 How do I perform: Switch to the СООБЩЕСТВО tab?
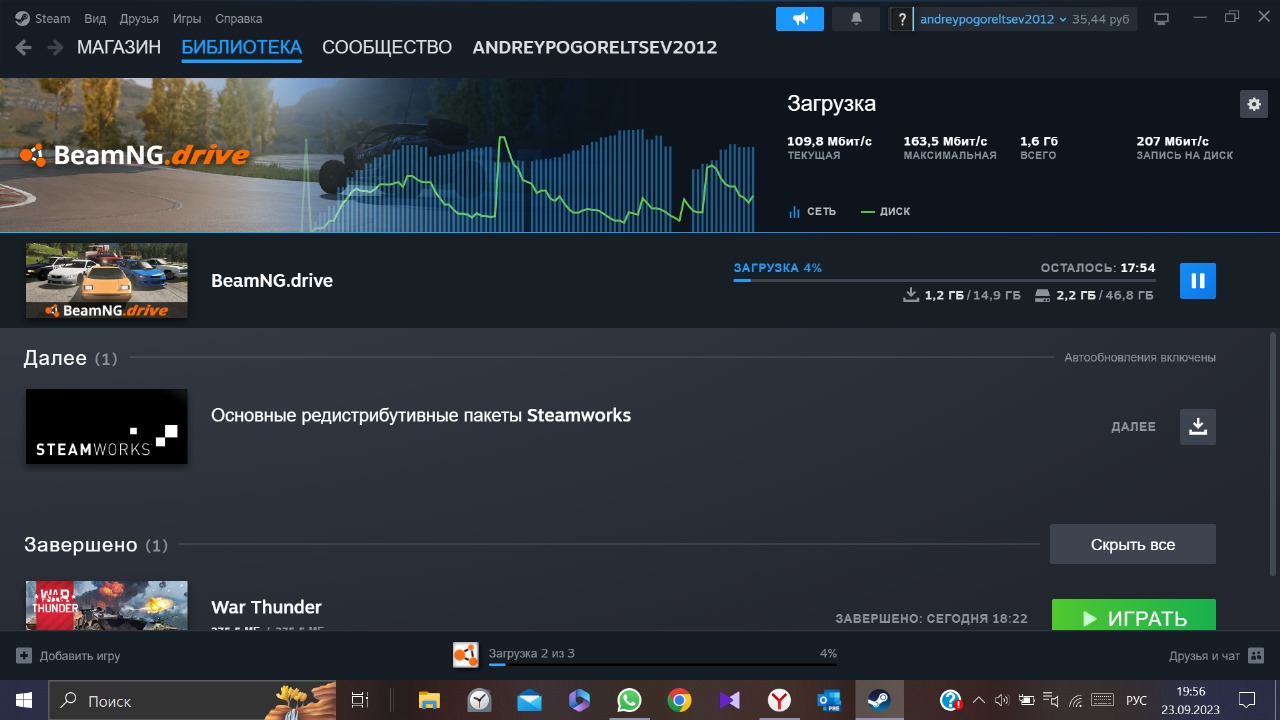tap(387, 47)
